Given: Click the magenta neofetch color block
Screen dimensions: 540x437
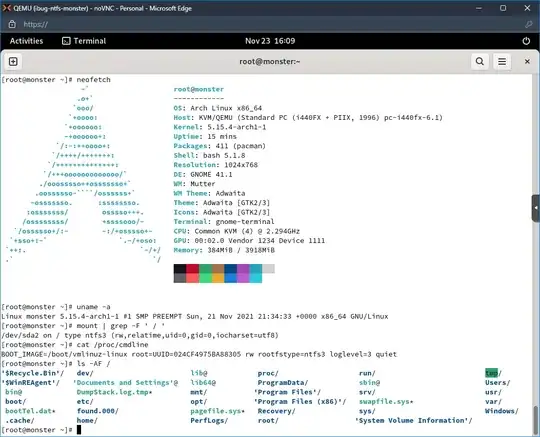Looking at the screenshot, I should click(x=243, y=269).
